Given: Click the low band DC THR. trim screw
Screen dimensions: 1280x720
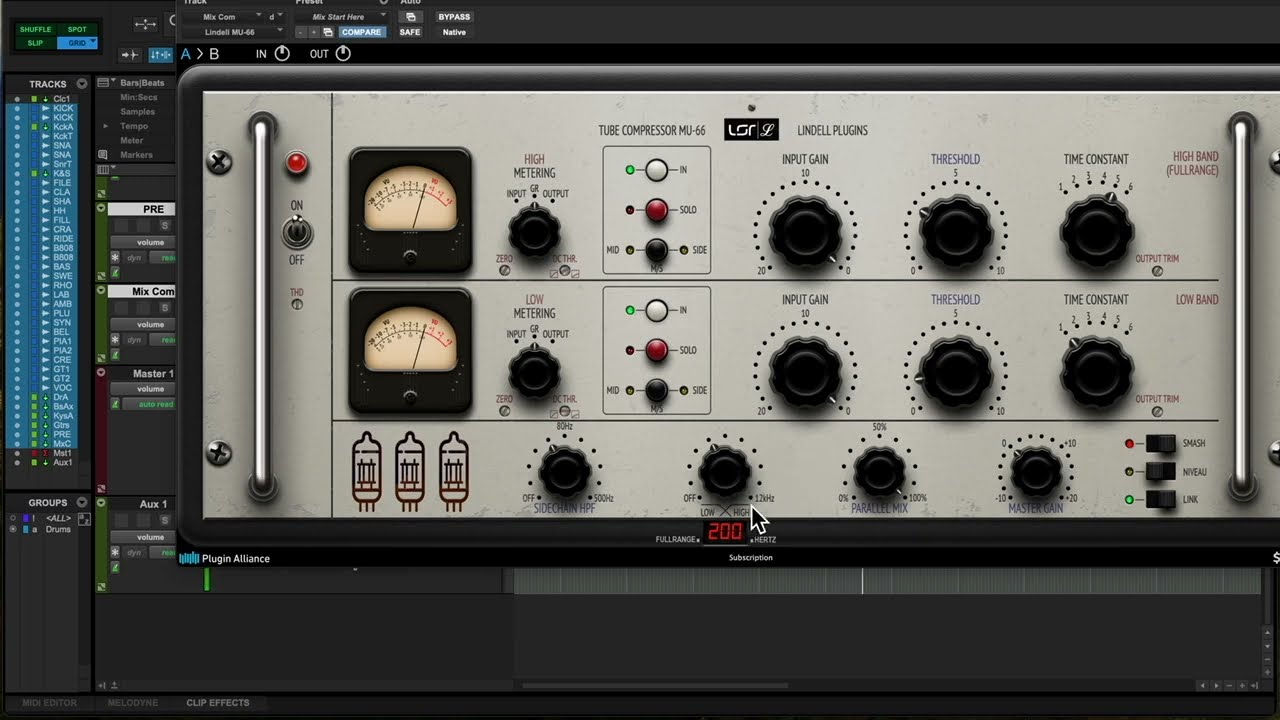Looking at the screenshot, I should (565, 410).
